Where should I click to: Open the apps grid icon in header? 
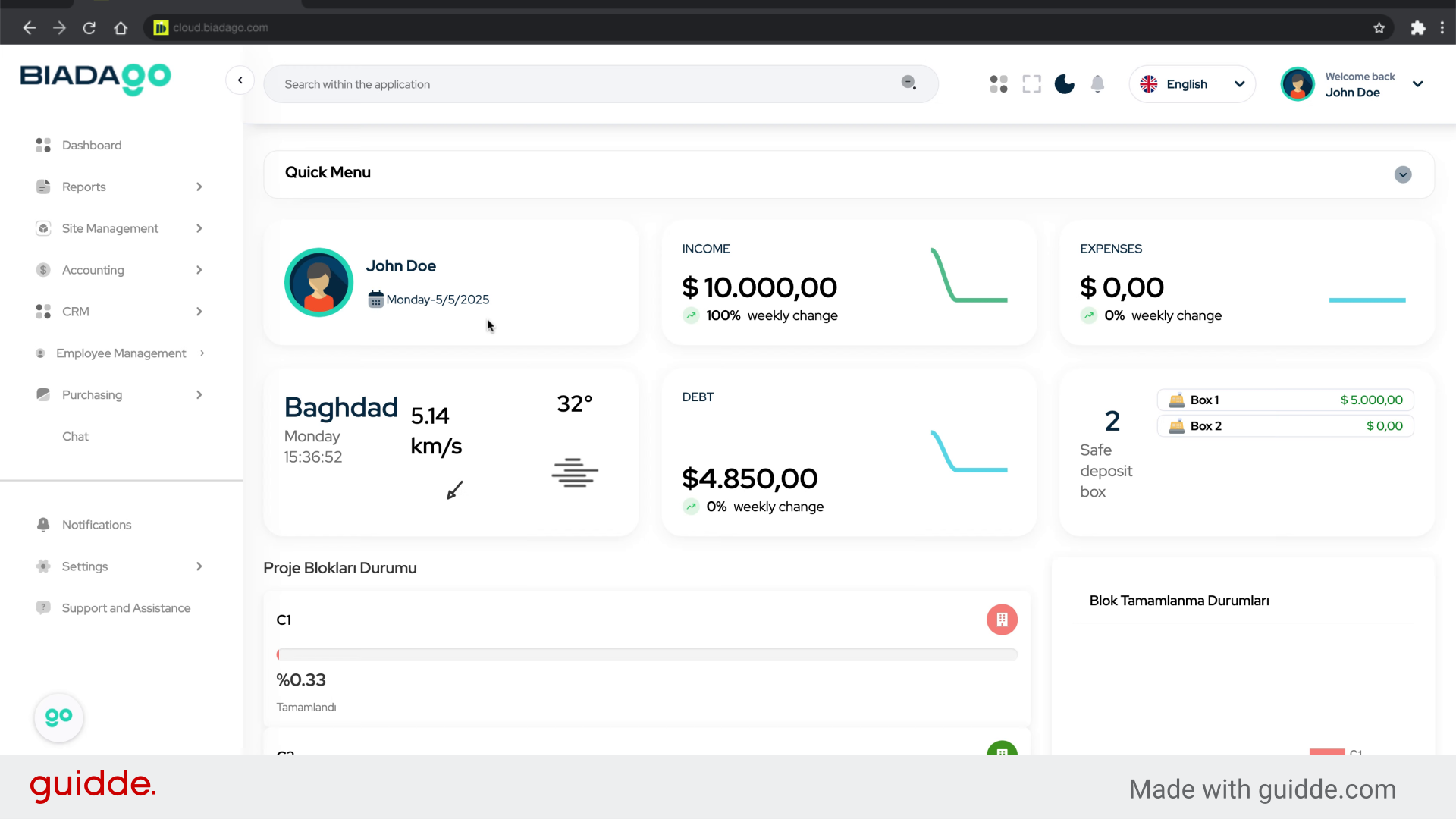[x=999, y=84]
